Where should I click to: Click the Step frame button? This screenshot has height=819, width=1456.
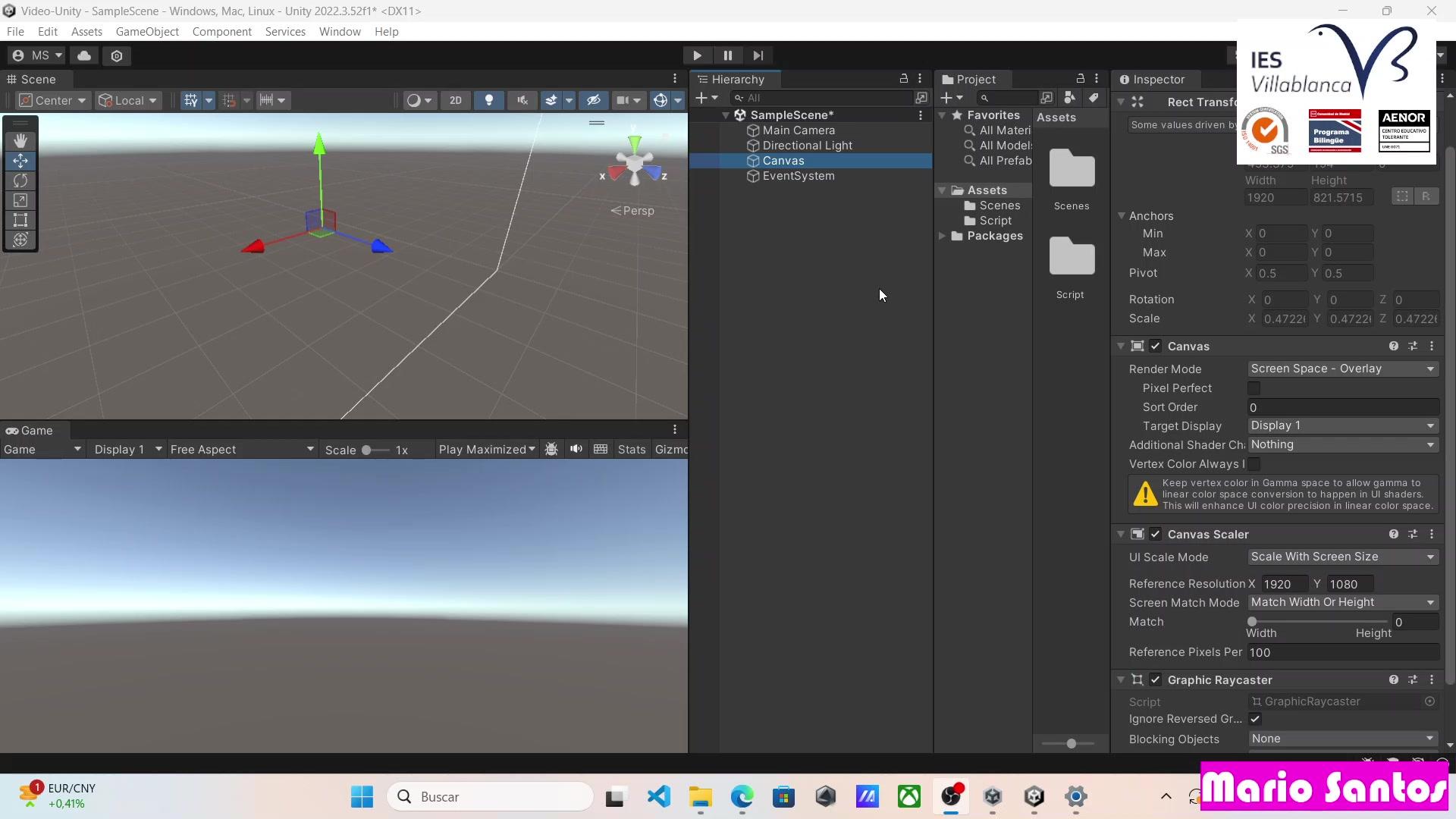click(758, 55)
